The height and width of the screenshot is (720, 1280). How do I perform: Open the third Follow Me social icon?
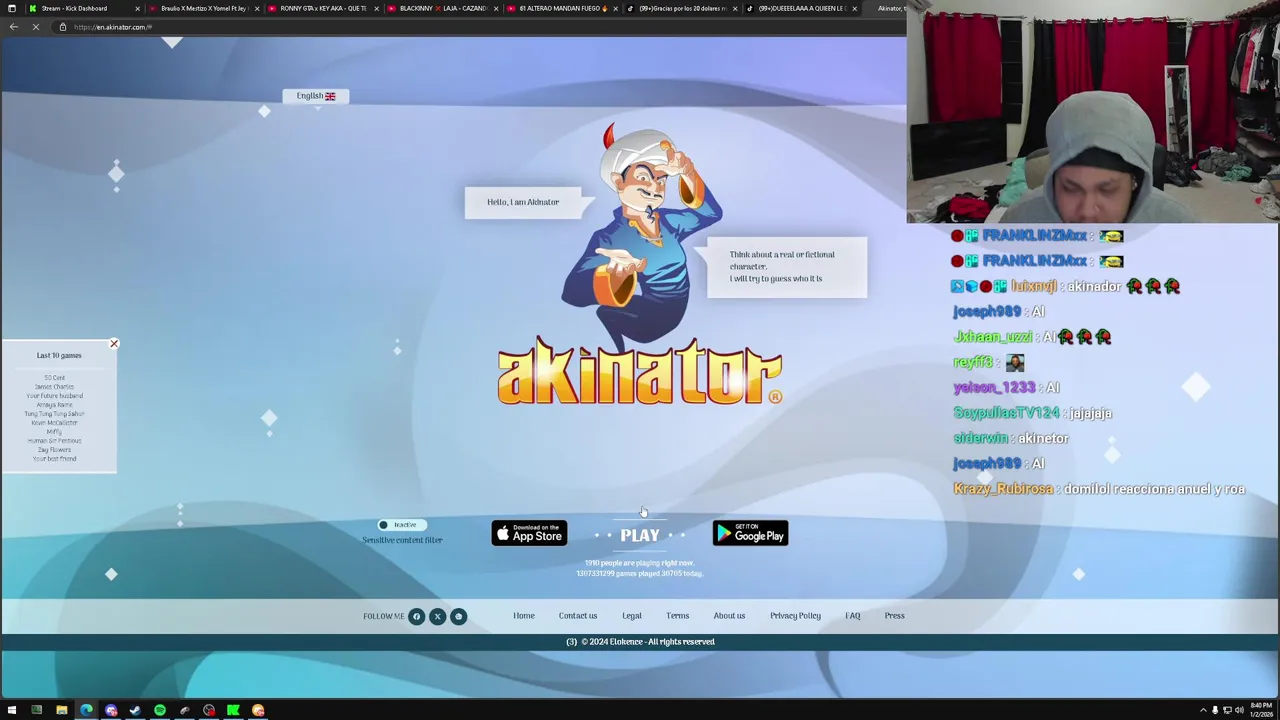click(x=458, y=616)
